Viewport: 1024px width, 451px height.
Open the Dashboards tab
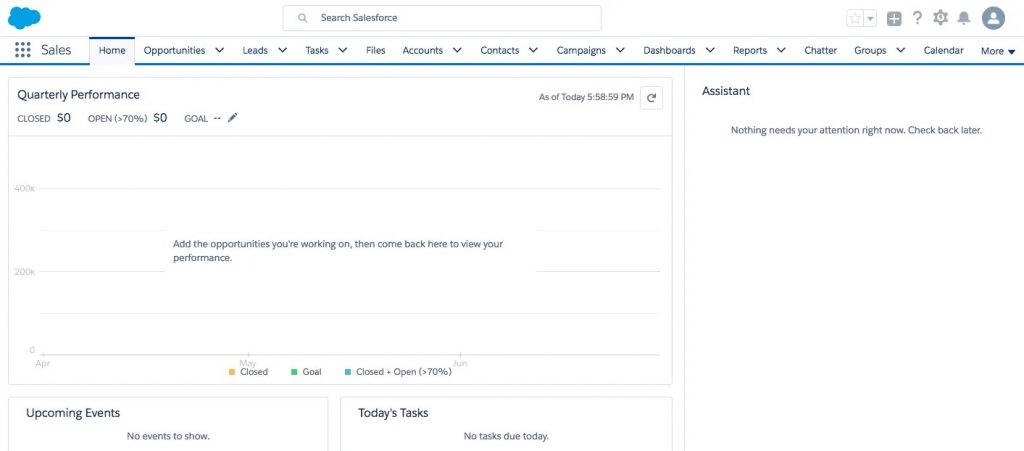pos(669,50)
